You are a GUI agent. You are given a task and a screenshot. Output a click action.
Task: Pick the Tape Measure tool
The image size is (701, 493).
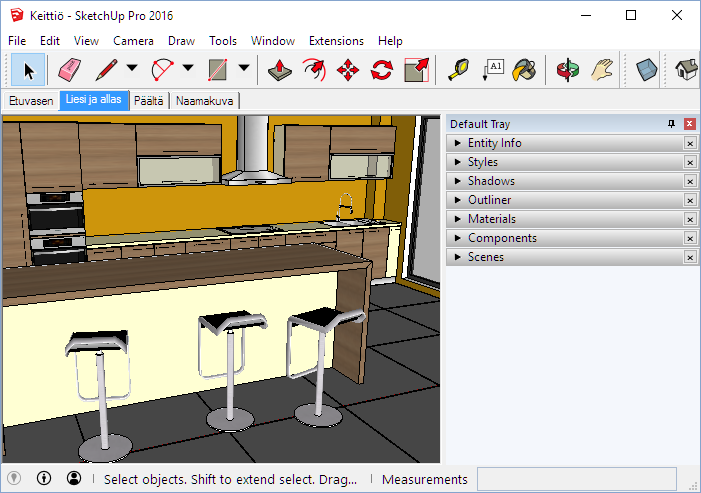pyautogui.click(x=459, y=70)
